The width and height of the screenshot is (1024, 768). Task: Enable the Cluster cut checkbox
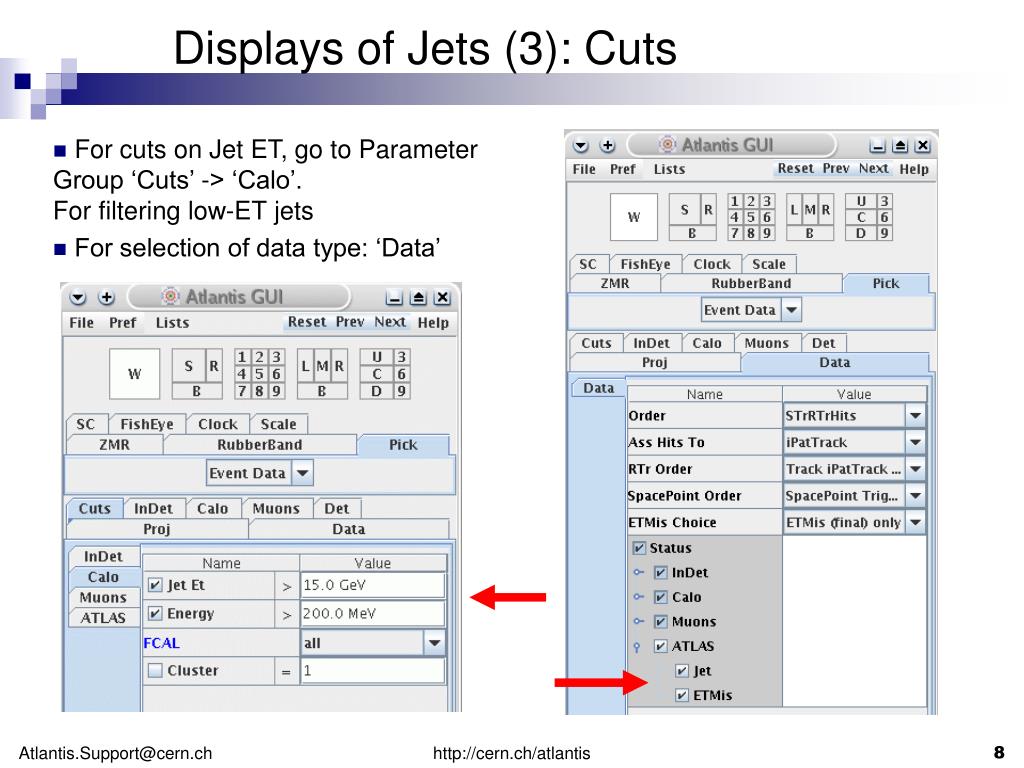(x=155, y=670)
